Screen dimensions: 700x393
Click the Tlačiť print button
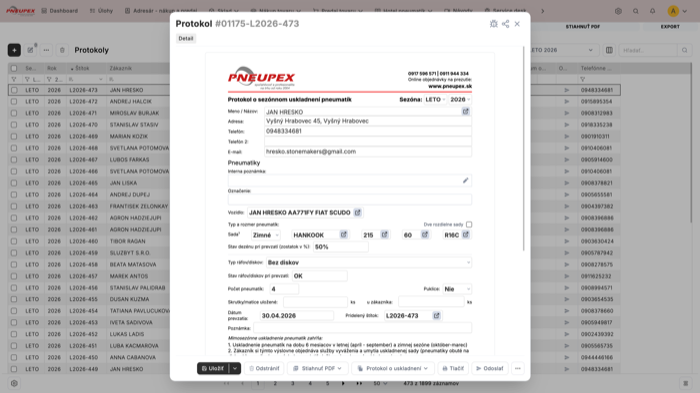(453, 368)
